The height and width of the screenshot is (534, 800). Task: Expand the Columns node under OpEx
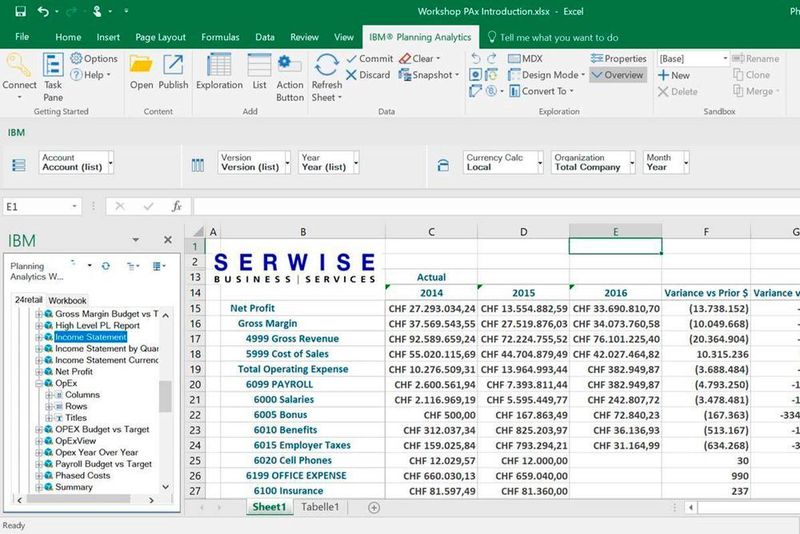48,395
